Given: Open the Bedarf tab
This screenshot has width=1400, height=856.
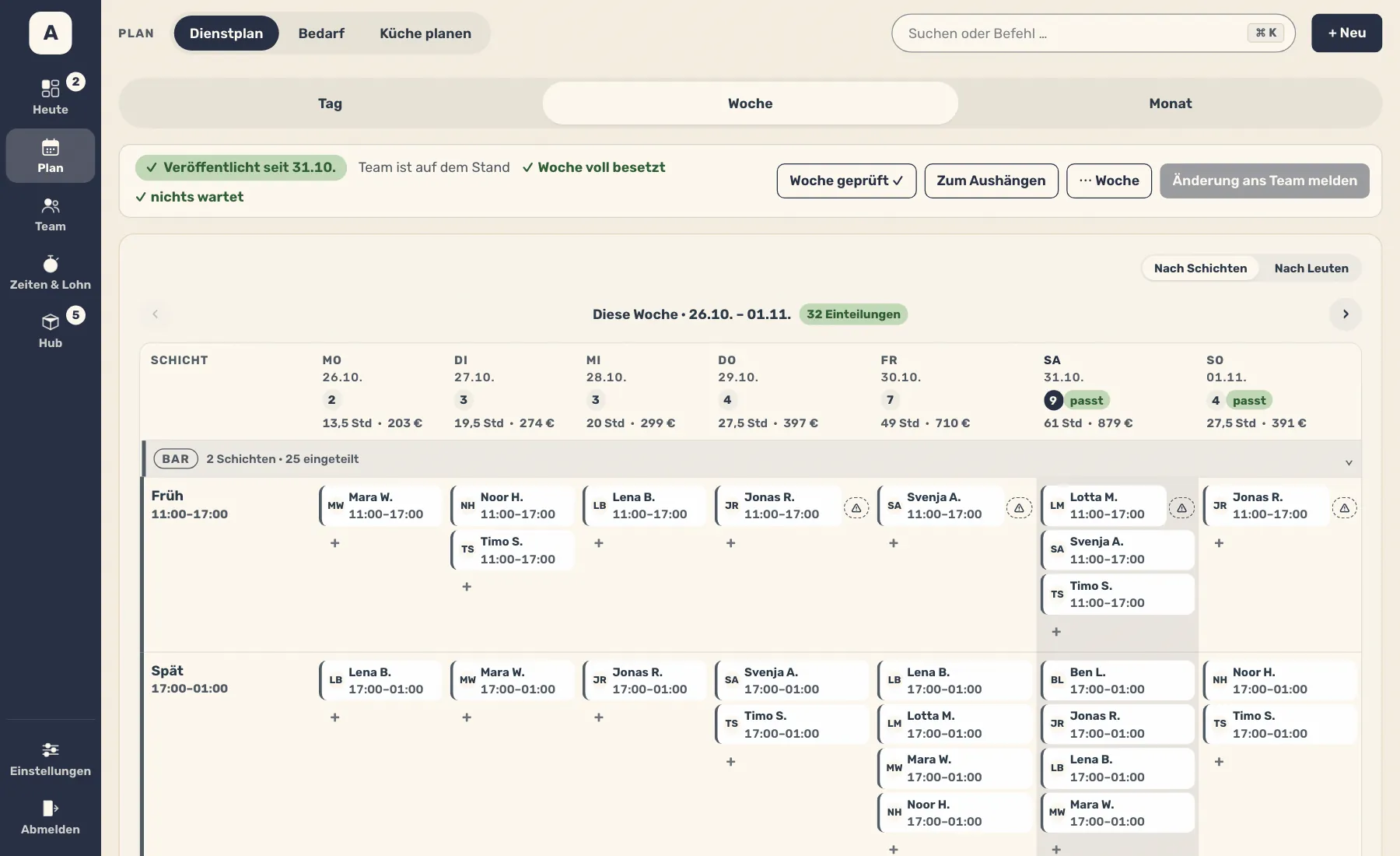Looking at the screenshot, I should point(321,33).
